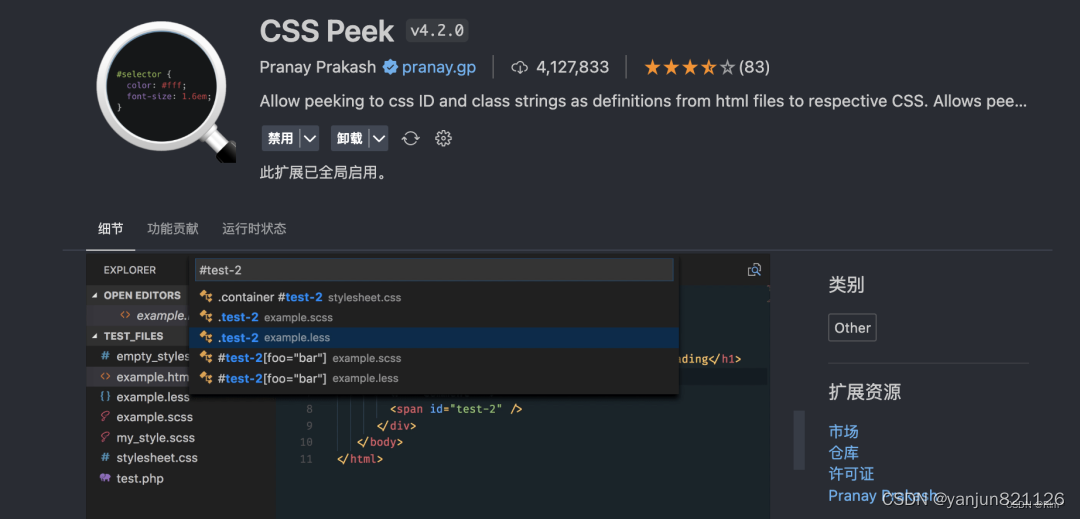Click the span id="test-2" code line

pos(456,409)
